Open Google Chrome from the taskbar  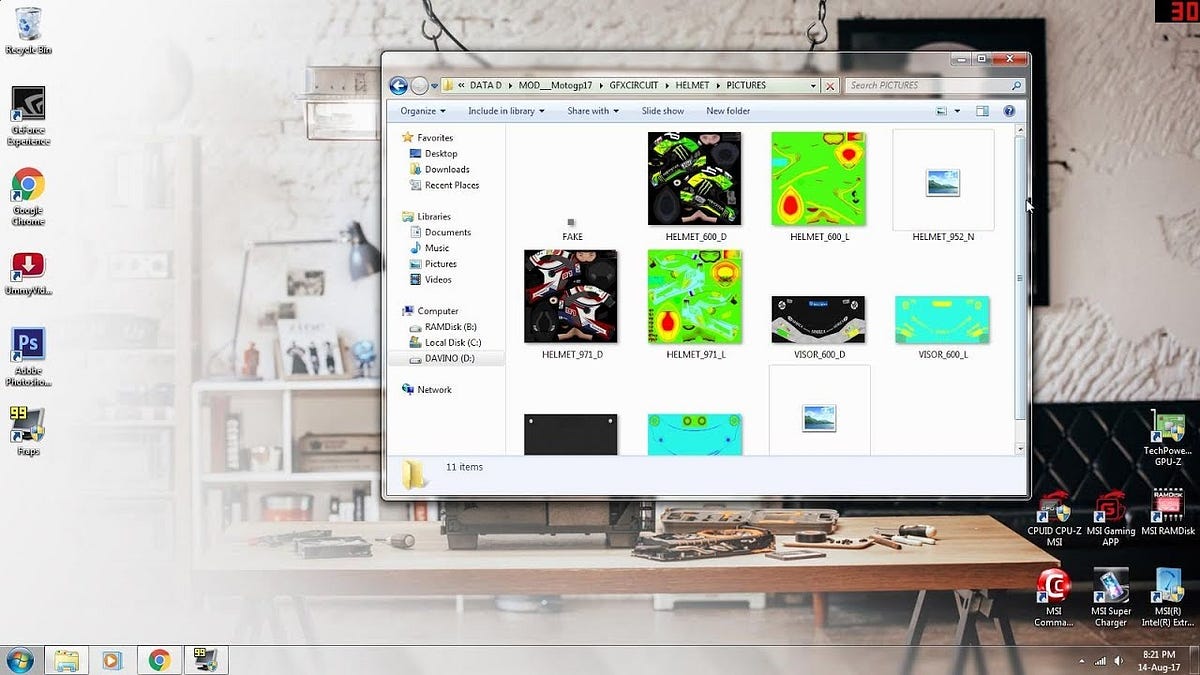(x=158, y=660)
